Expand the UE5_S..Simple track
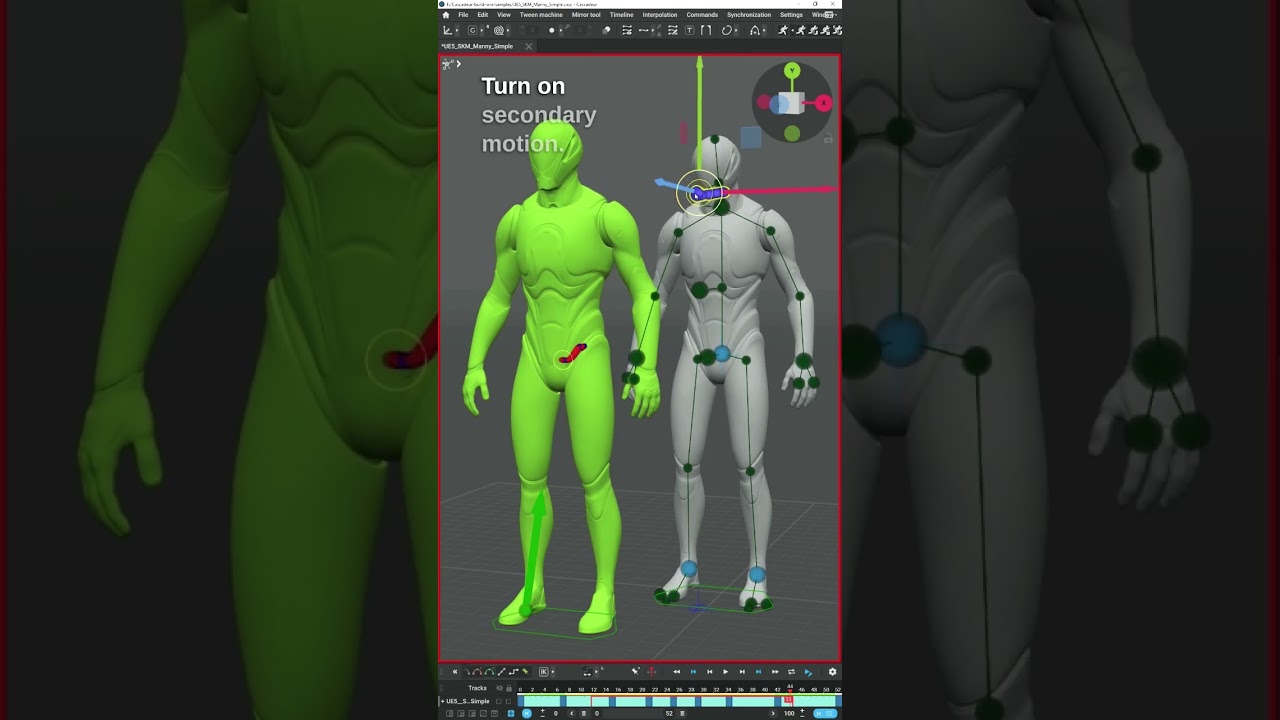The image size is (1280, 720). coord(443,701)
